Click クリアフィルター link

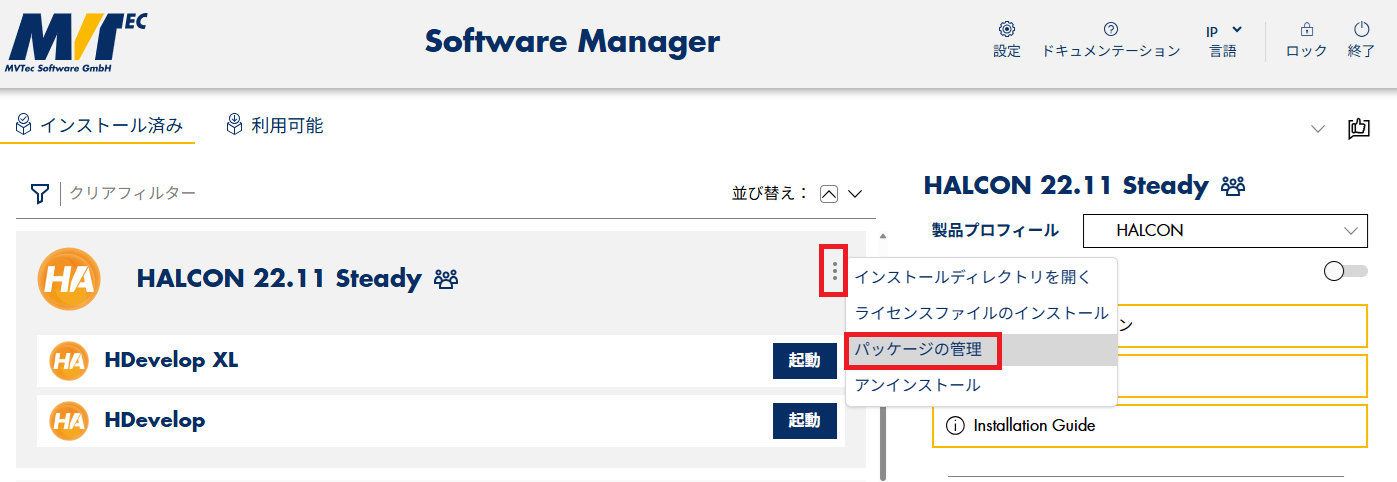click(x=132, y=193)
